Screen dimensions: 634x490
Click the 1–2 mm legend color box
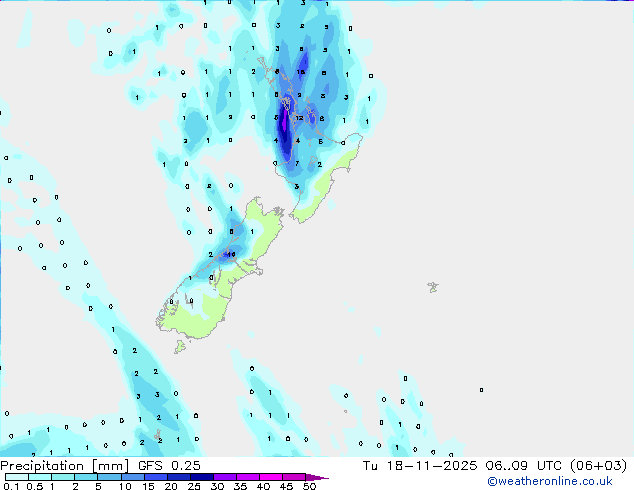(x=63, y=477)
